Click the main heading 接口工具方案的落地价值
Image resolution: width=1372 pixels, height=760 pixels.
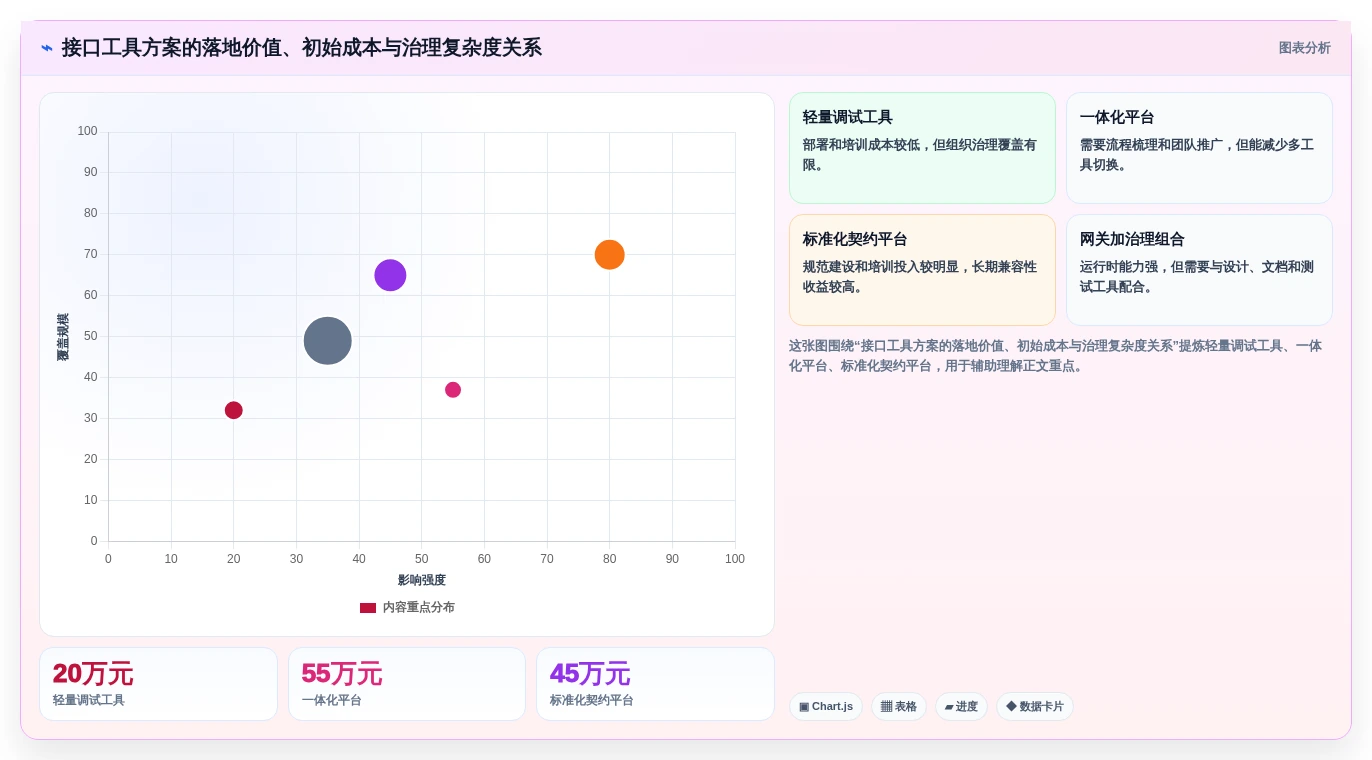coord(301,48)
